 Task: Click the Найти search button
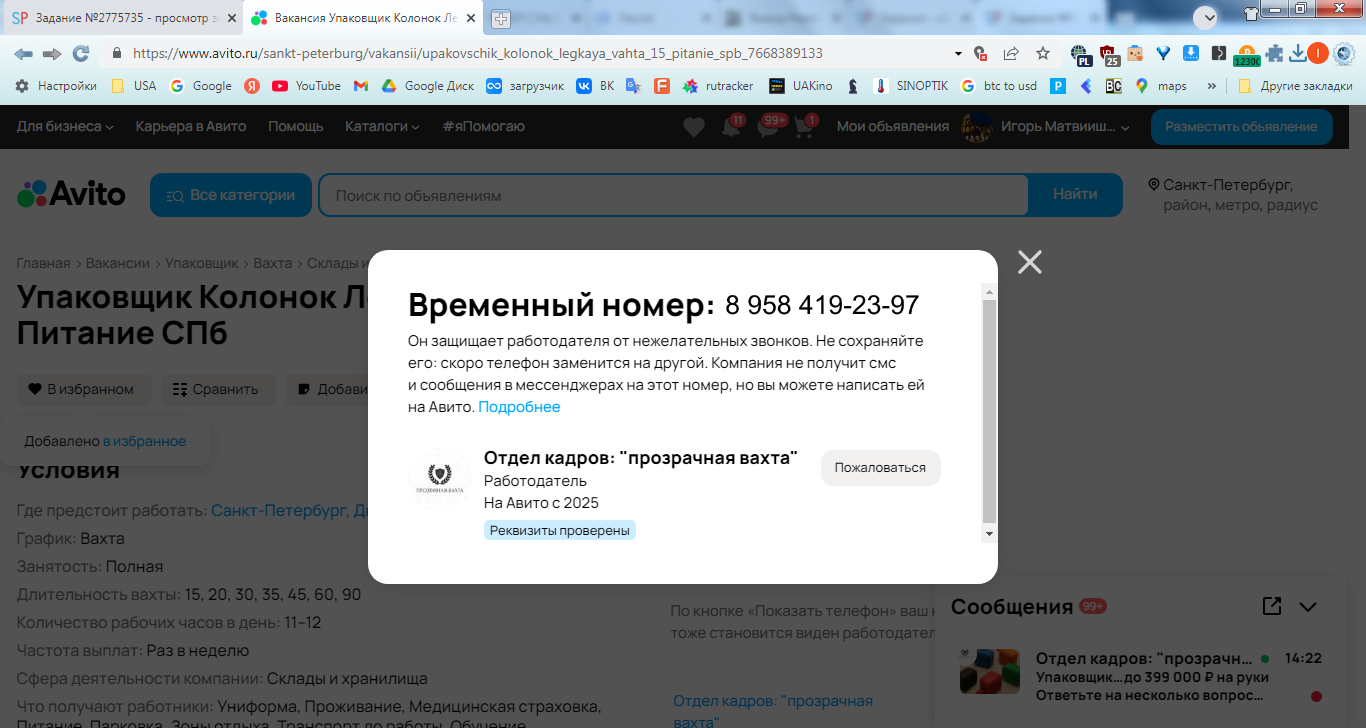(1075, 195)
